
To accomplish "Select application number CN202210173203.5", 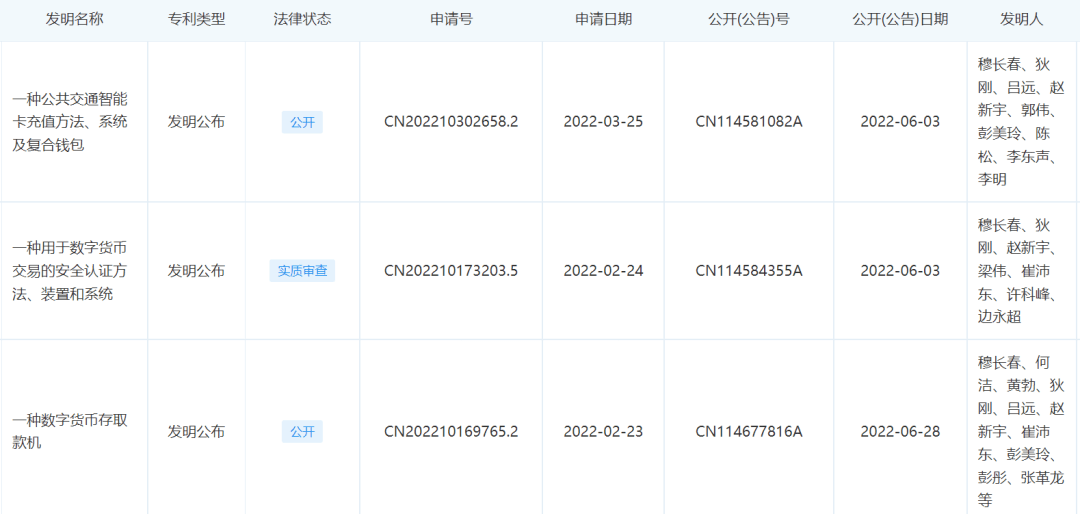I will point(451,270).
